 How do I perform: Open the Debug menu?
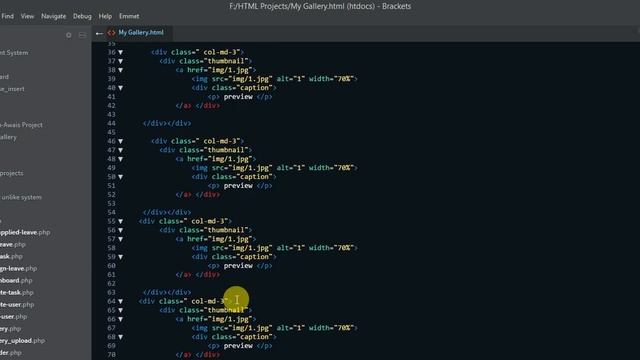tap(82, 16)
